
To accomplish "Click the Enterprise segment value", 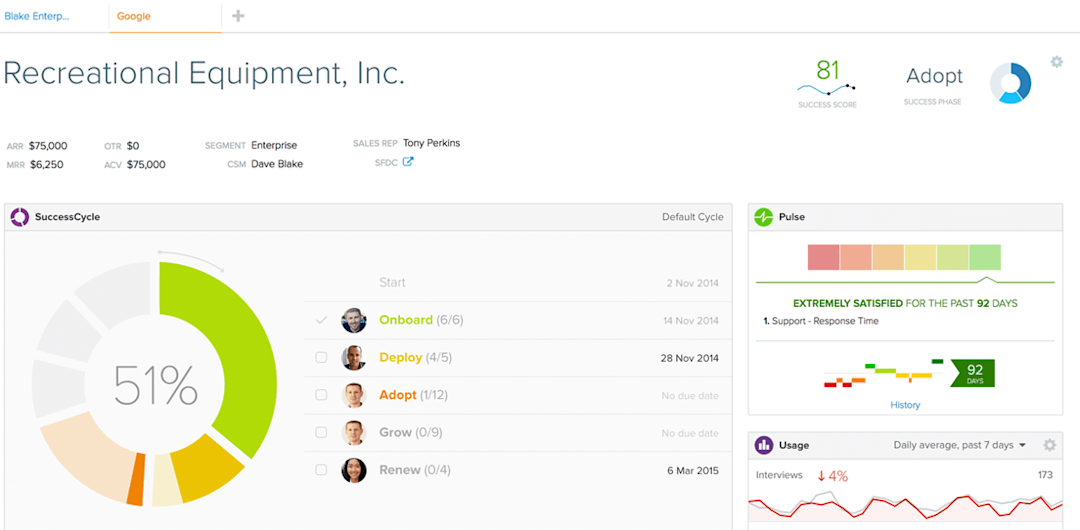I will click(274, 145).
